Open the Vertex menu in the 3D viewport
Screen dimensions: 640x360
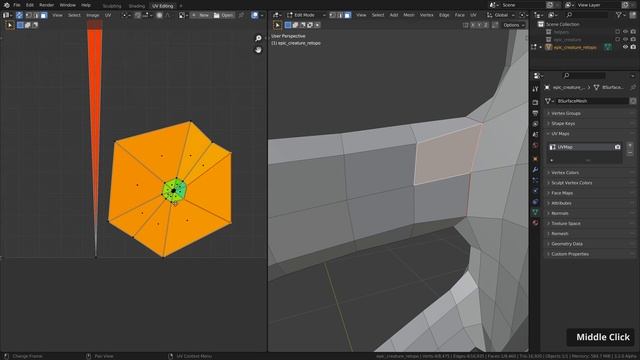[427, 15]
